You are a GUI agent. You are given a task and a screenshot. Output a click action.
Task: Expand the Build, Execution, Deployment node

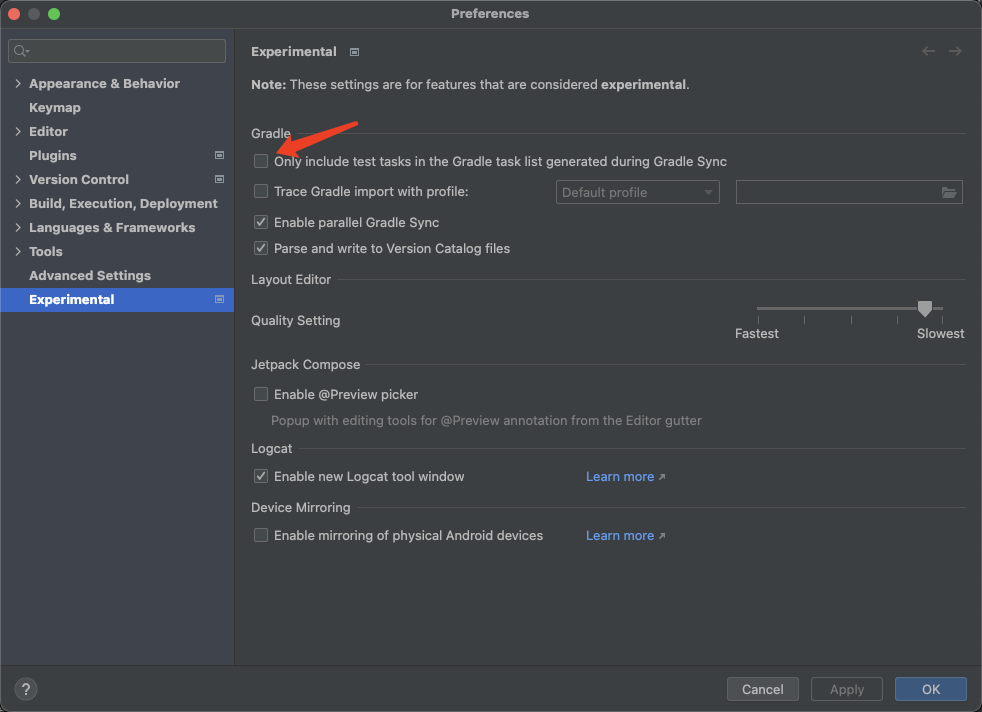point(18,203)
